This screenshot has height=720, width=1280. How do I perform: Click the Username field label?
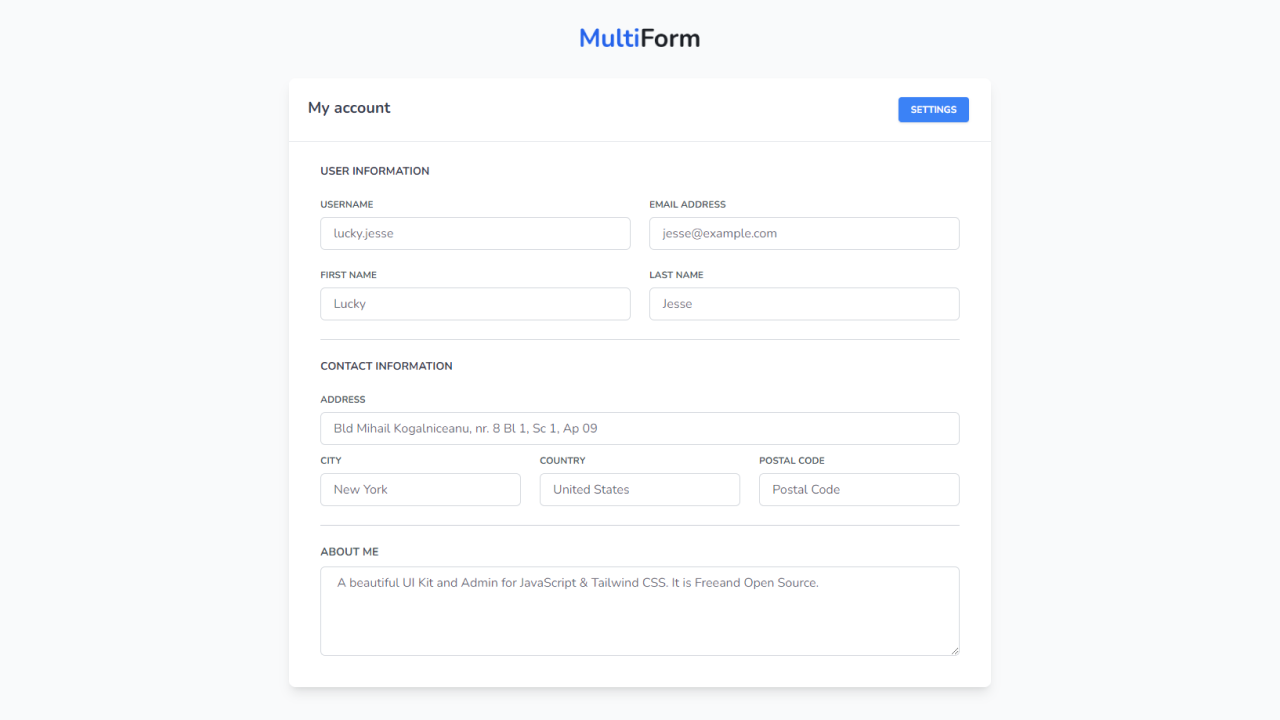(x=346, y=204)
